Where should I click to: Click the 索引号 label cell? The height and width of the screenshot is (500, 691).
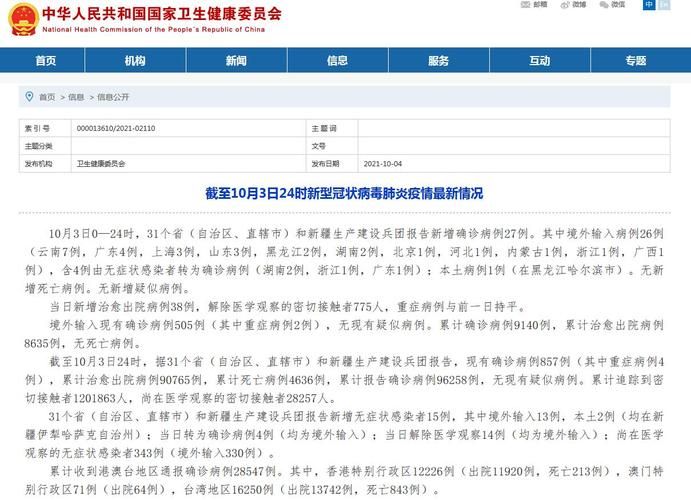pyautogui.click(x=45, y=128)
